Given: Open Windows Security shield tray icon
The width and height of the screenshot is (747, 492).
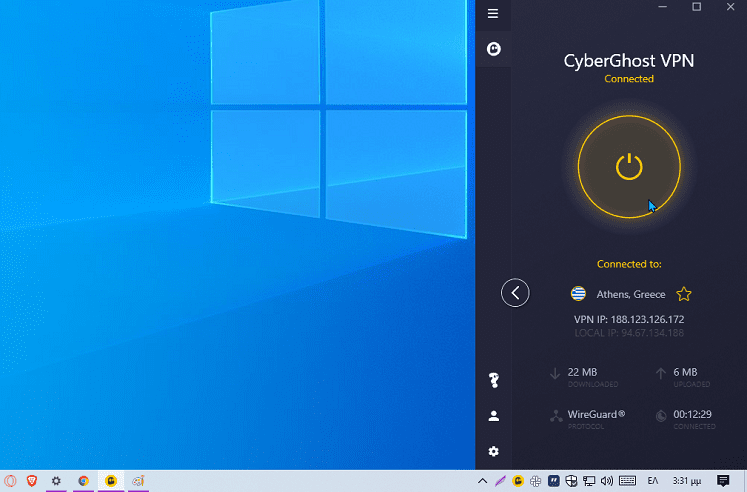Looking at the screenshot, I should pyautogui.click(x=571, y=481).
